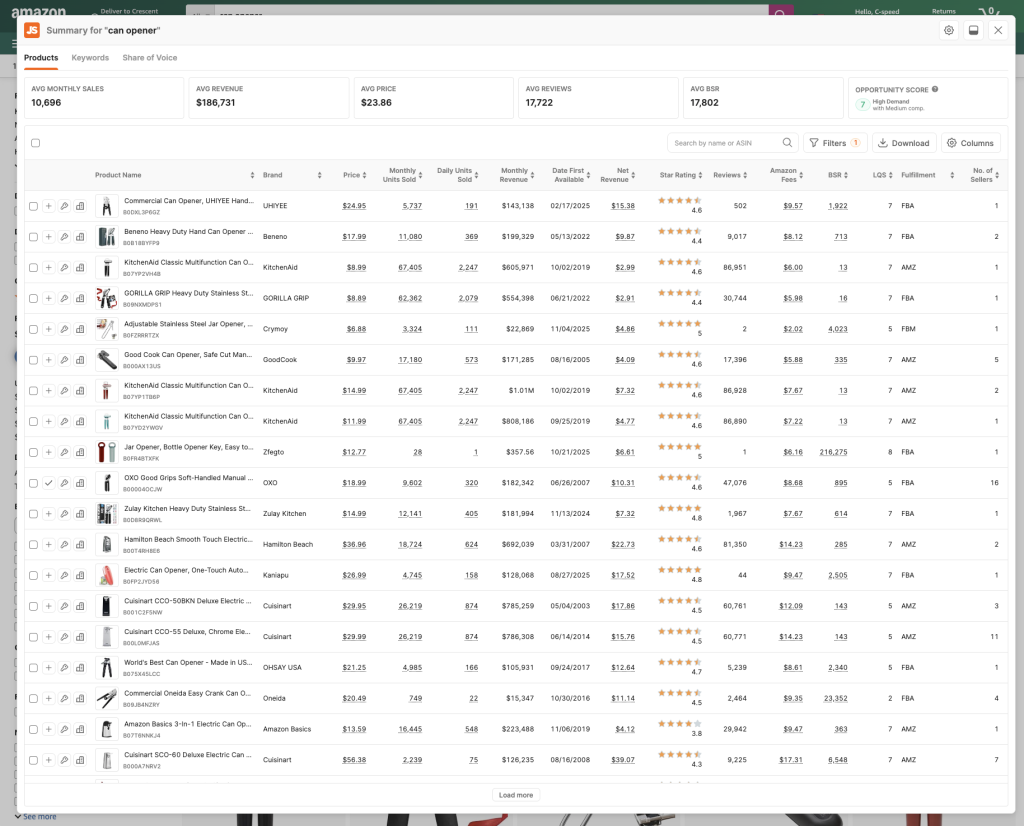Select the Hamilton Beach row checkbox

coord(33,545)
